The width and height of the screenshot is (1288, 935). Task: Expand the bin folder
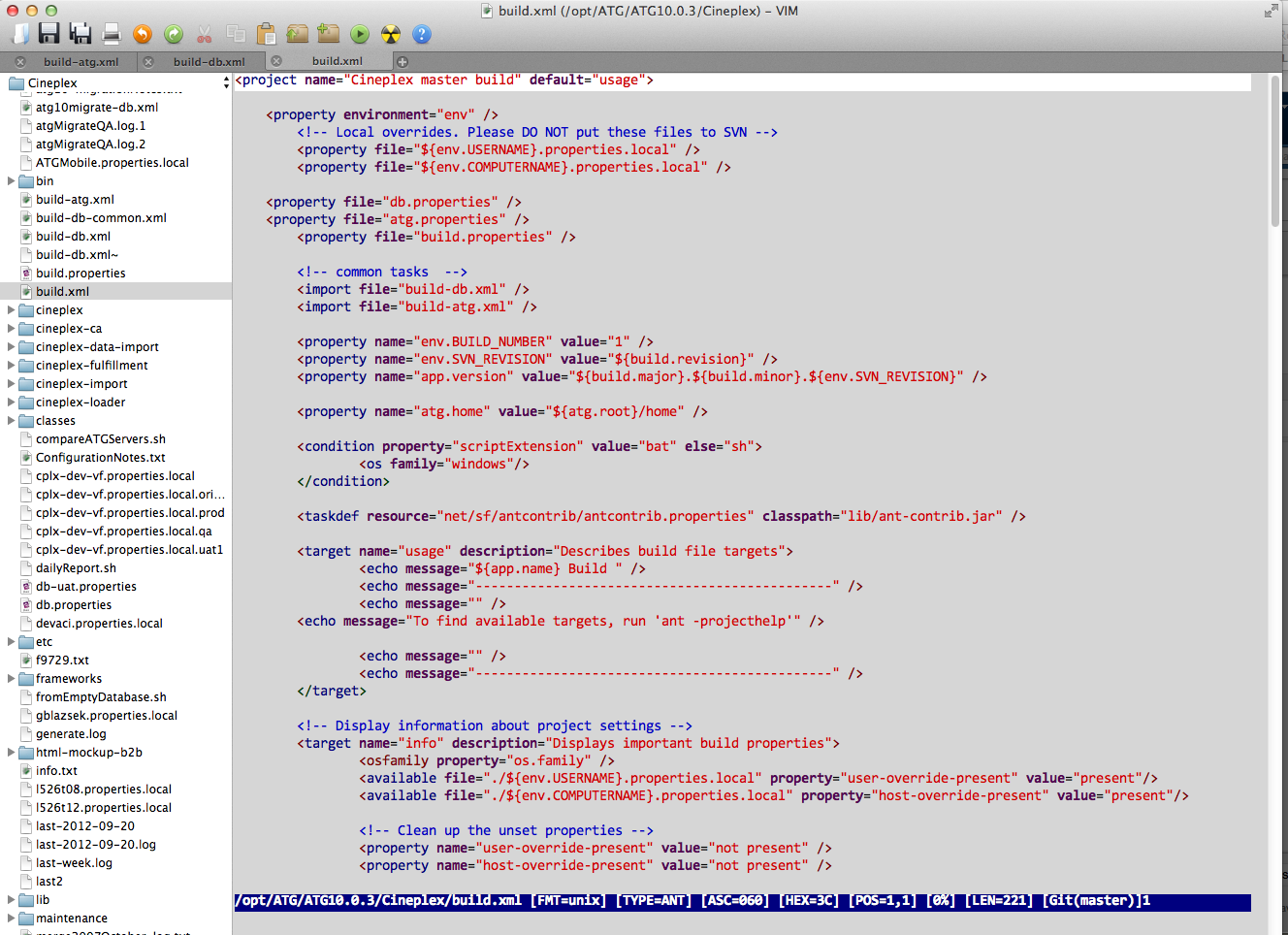(11, 181)
